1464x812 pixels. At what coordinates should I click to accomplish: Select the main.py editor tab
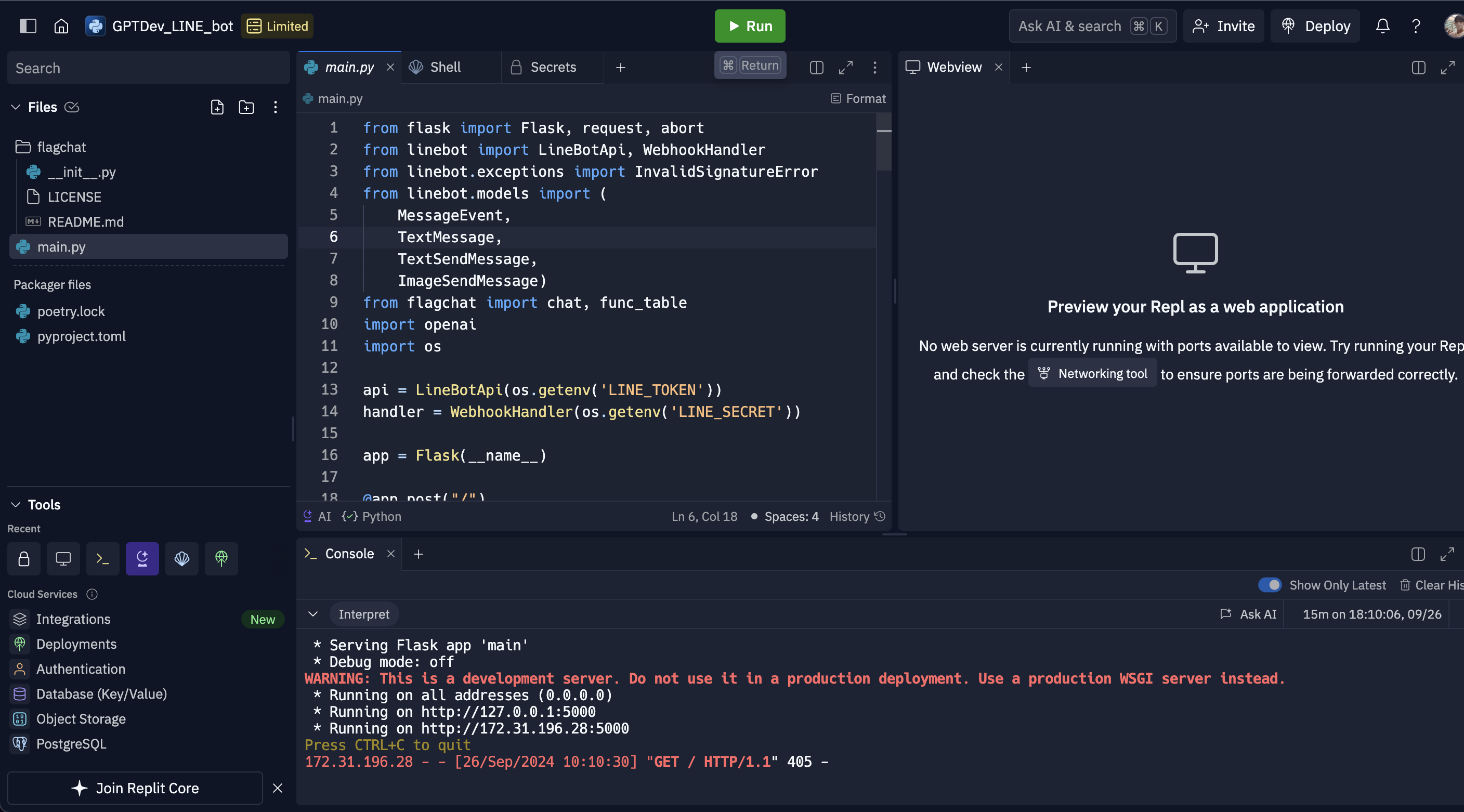[x=349, y=67]
